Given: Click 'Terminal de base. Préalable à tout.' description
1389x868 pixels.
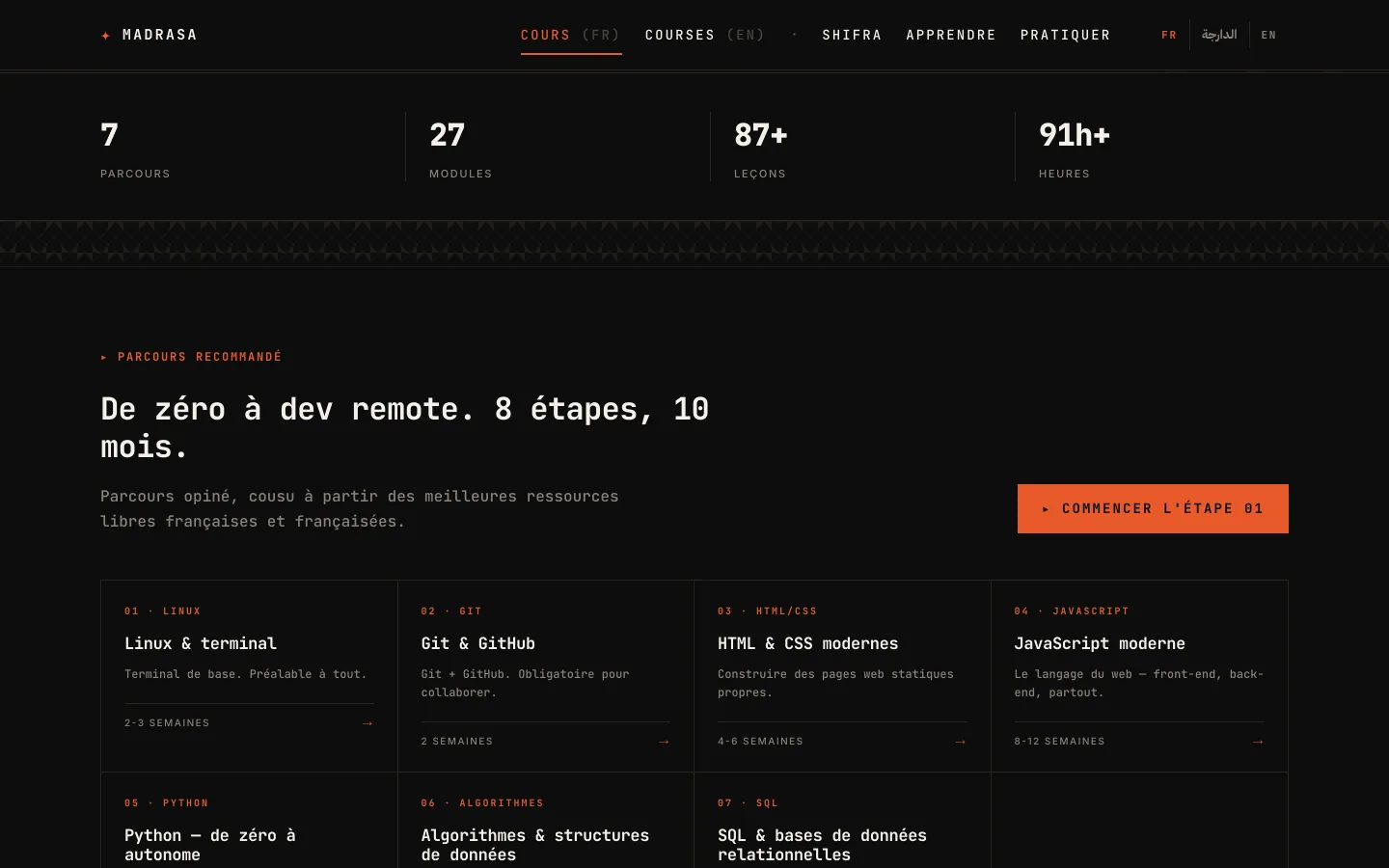Looking at the screenshot, I should [246, 674].
